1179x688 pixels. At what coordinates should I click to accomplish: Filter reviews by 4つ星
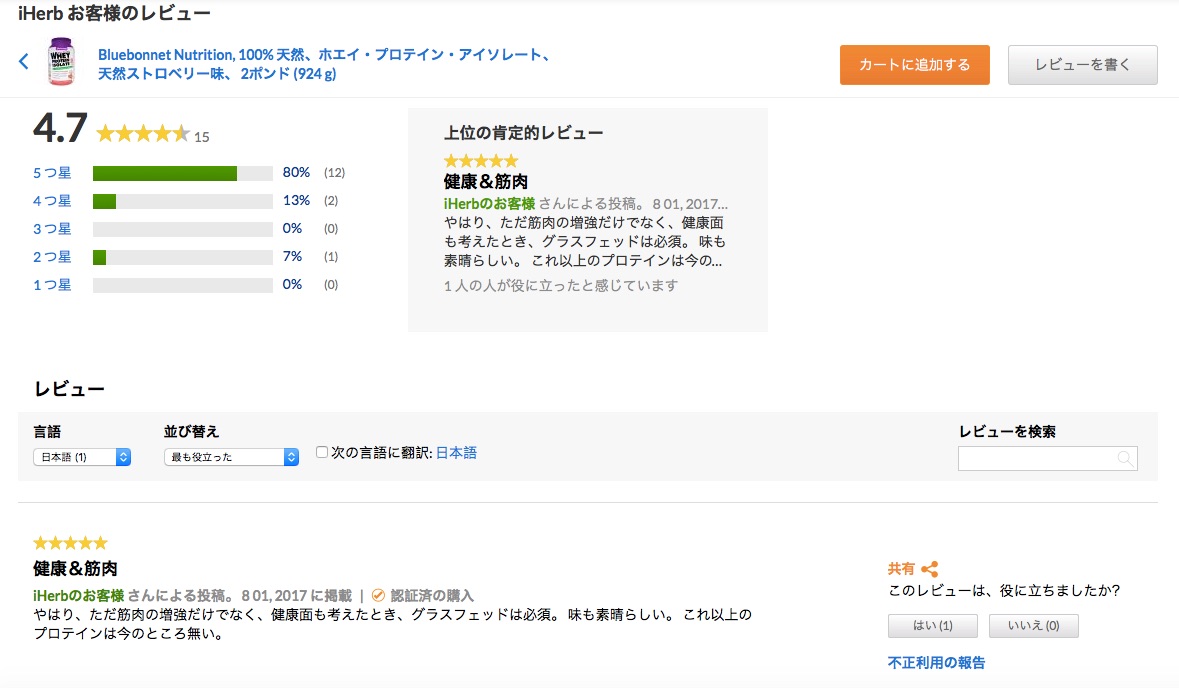coord(52,201)
